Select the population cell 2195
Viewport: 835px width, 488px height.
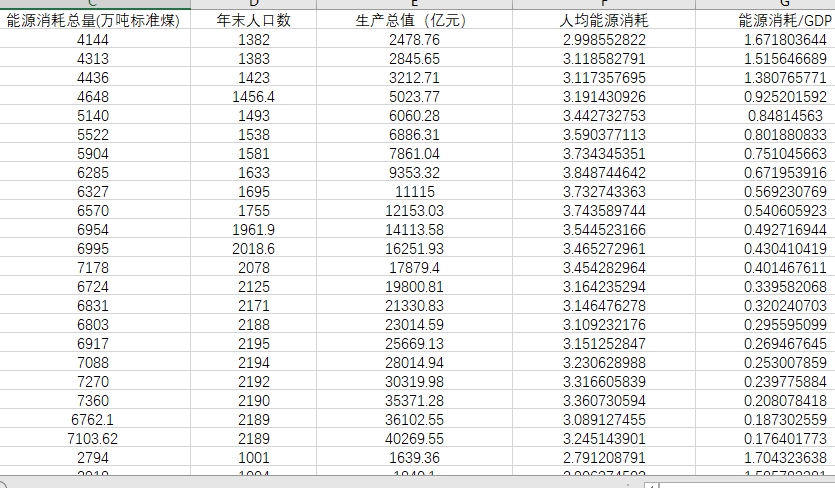(253, 344)
